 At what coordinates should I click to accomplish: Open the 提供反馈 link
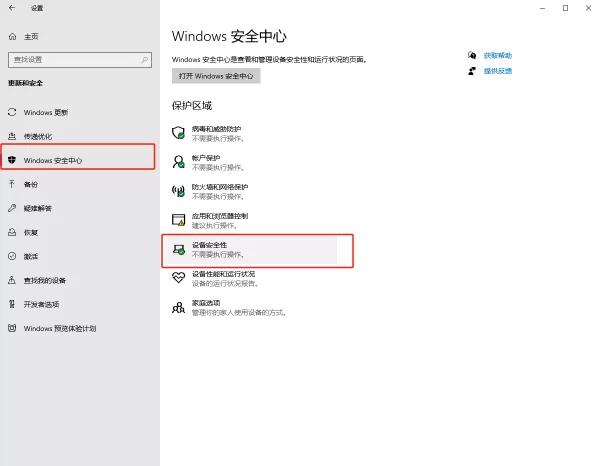(x=497, y=71)
